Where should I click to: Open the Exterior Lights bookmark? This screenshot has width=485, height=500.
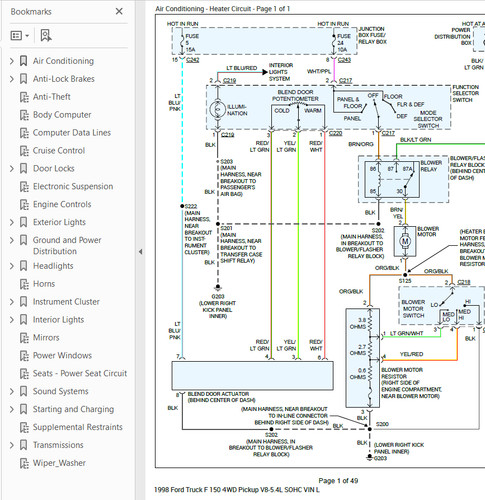point(59,222)
